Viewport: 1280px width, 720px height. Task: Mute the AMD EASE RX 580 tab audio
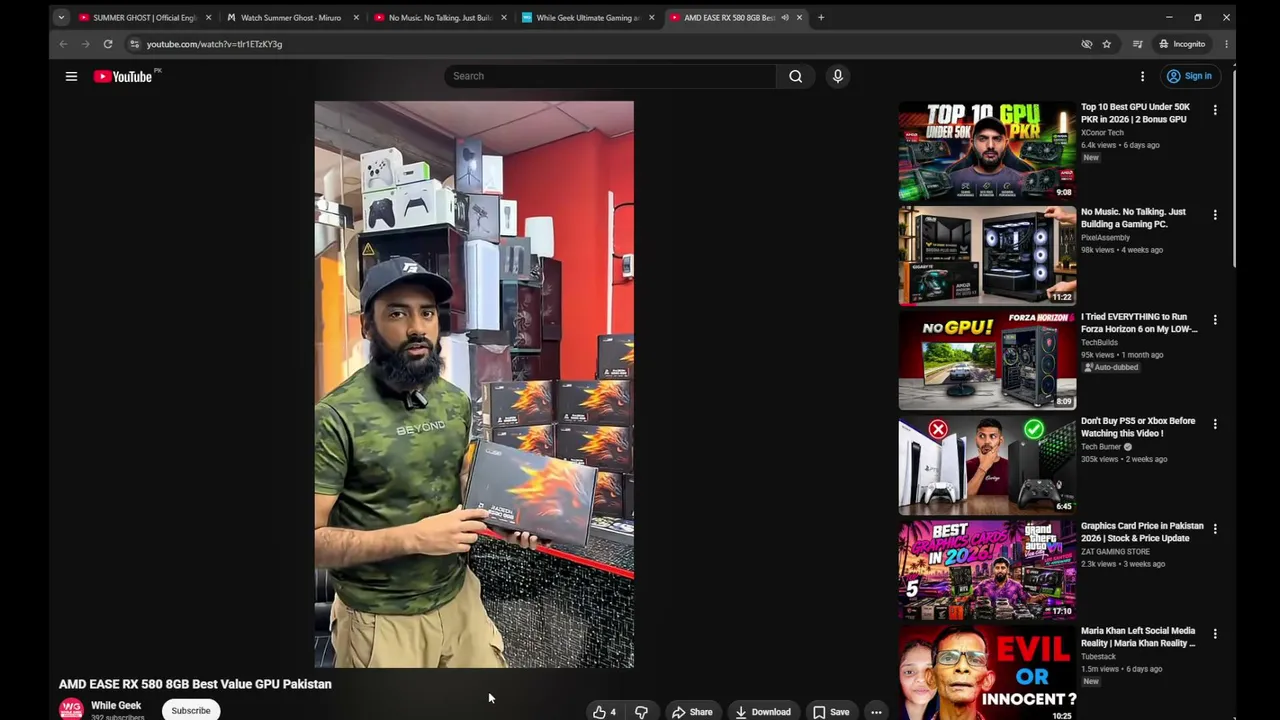(785, 17)
